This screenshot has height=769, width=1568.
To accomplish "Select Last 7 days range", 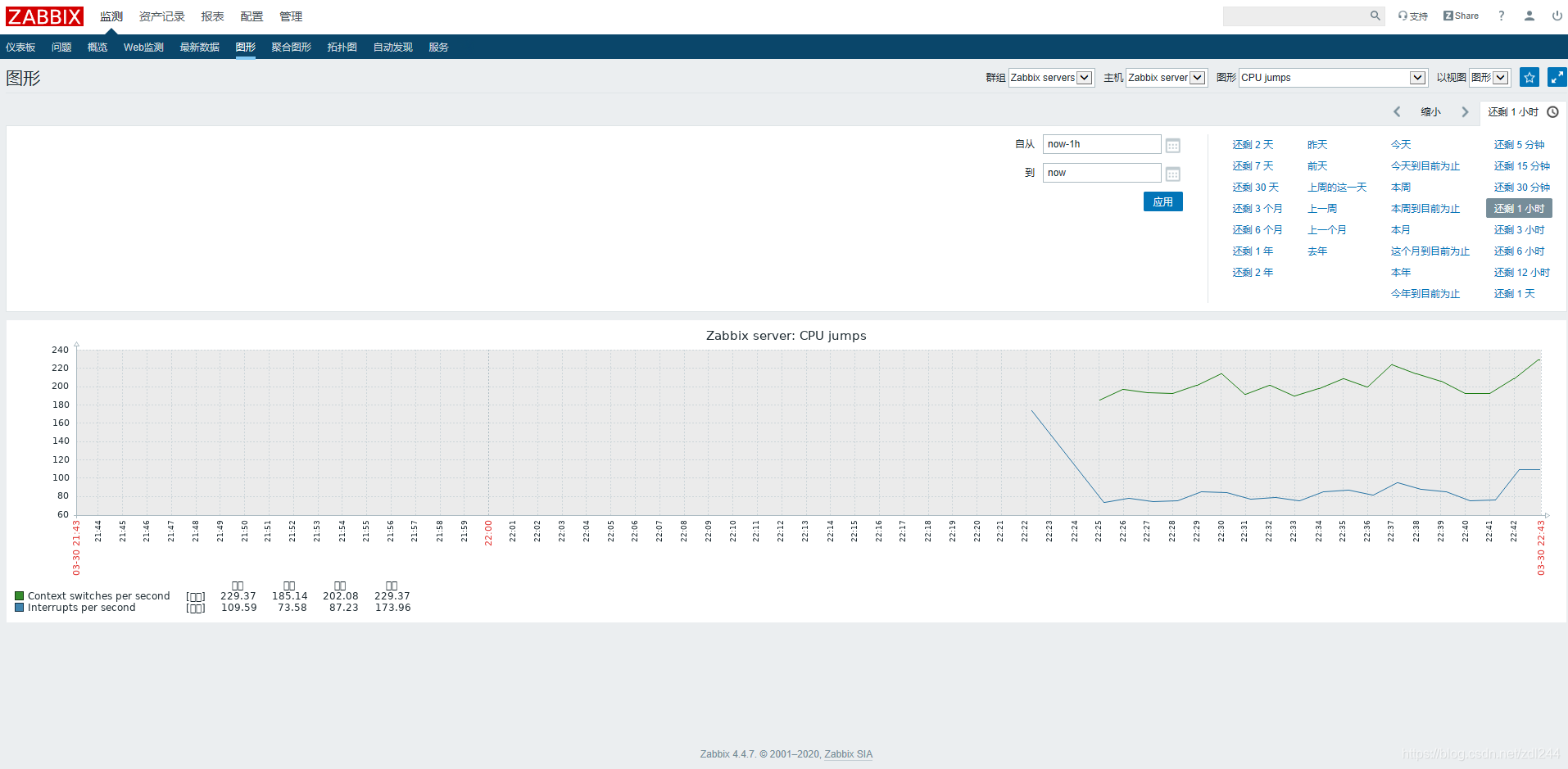I will [x=1253, y=166].
